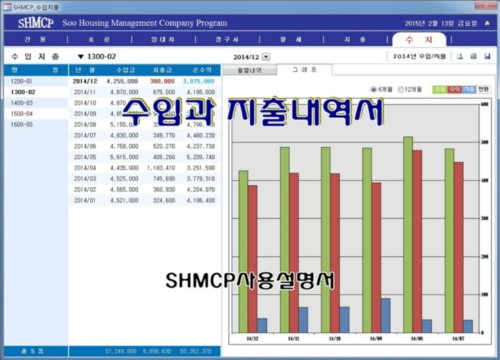Select building 1600-05 in the list

(36, 125)
